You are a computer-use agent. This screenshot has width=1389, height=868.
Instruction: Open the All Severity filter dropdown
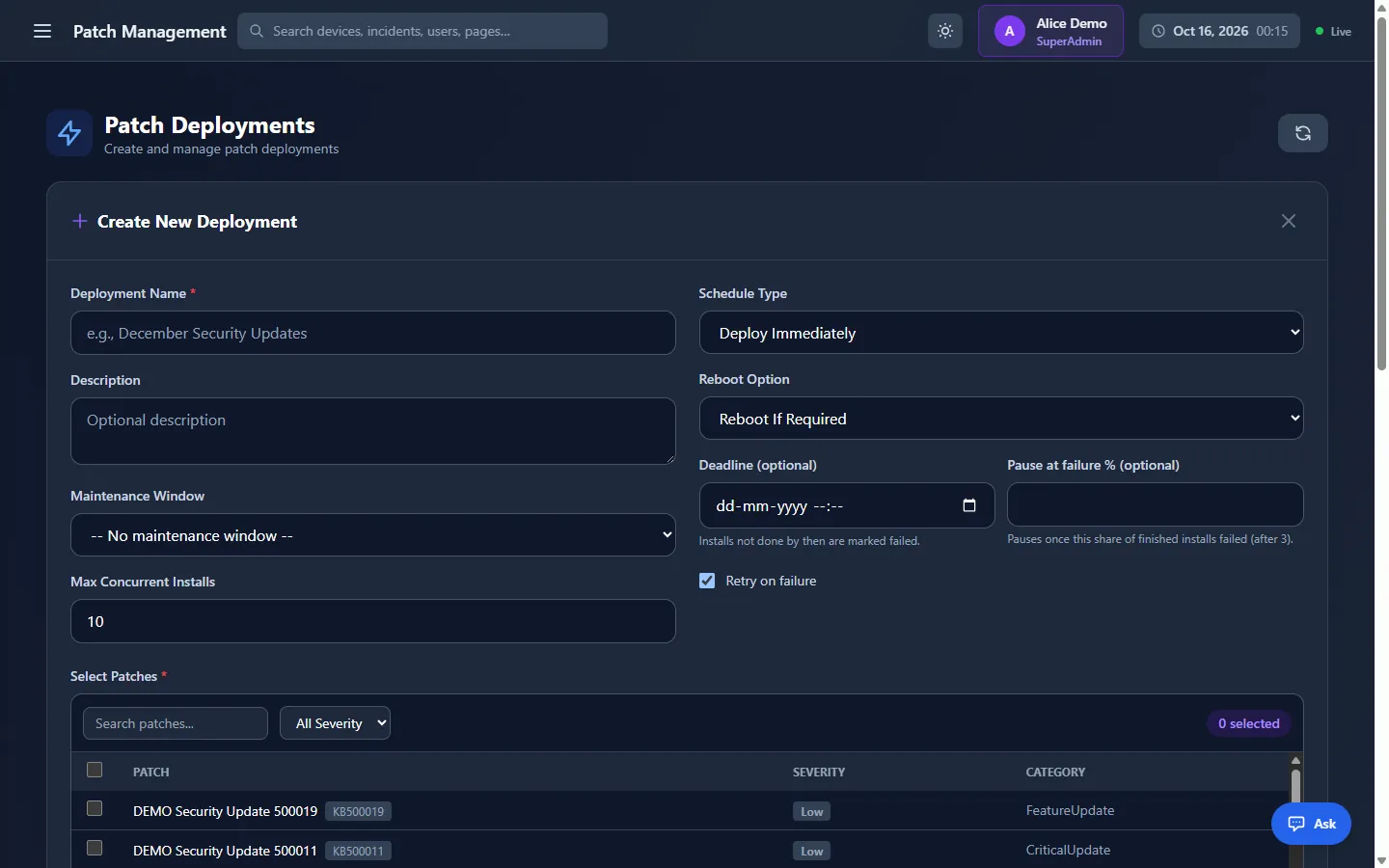(x=335, y=723)
